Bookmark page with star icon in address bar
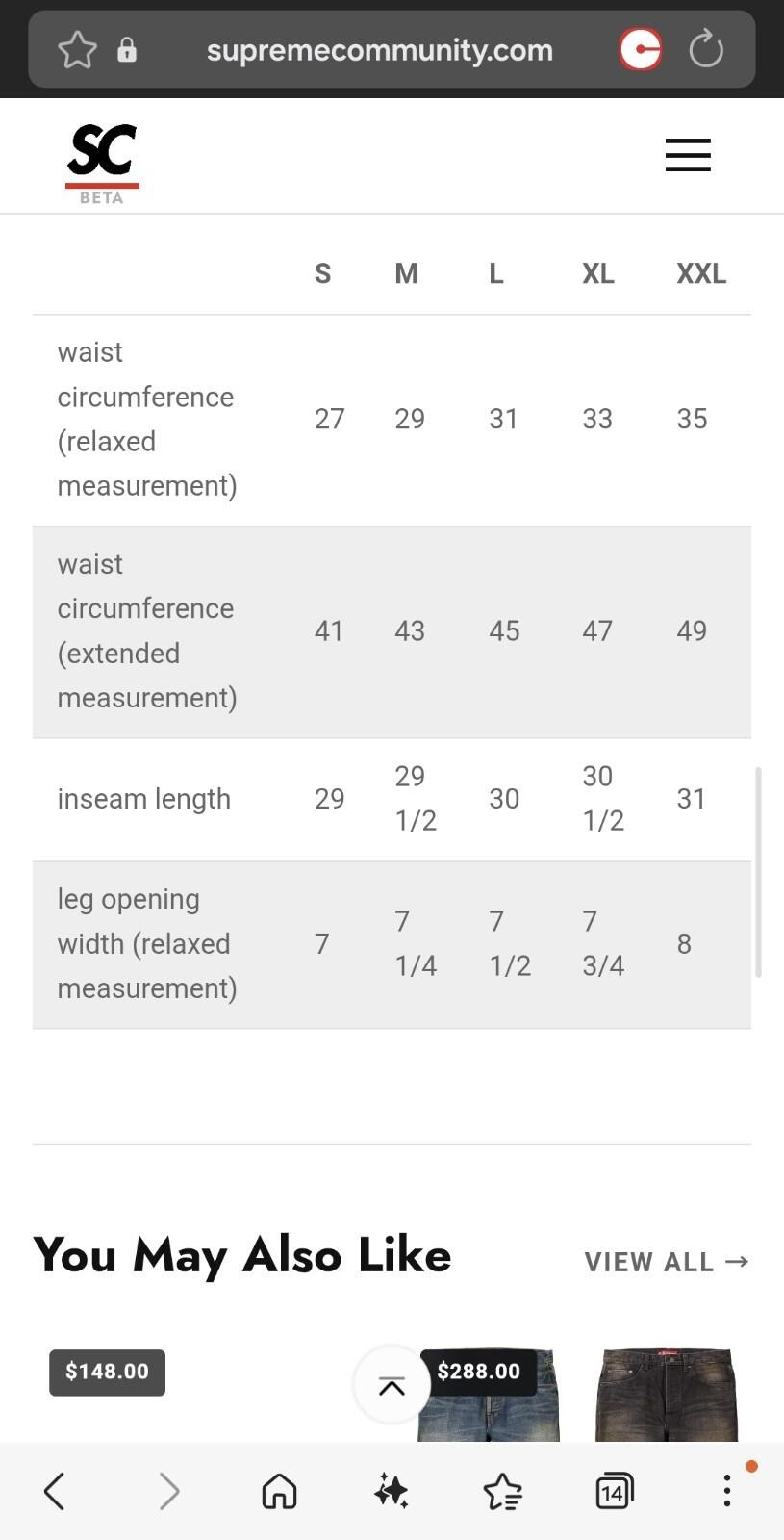 [77, 50]
